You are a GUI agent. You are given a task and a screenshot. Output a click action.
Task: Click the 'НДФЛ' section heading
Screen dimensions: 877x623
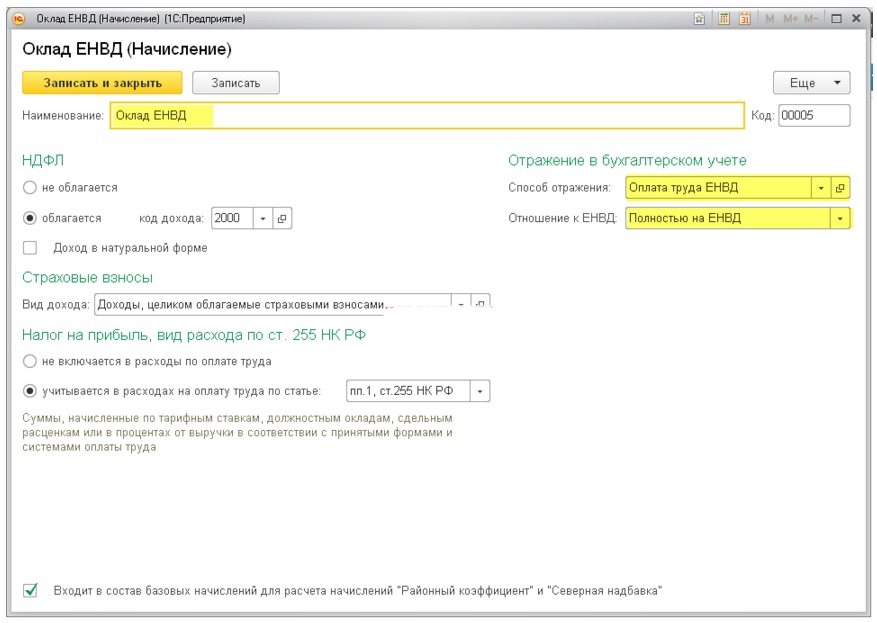pyautogui.click(x=43, y=161)
